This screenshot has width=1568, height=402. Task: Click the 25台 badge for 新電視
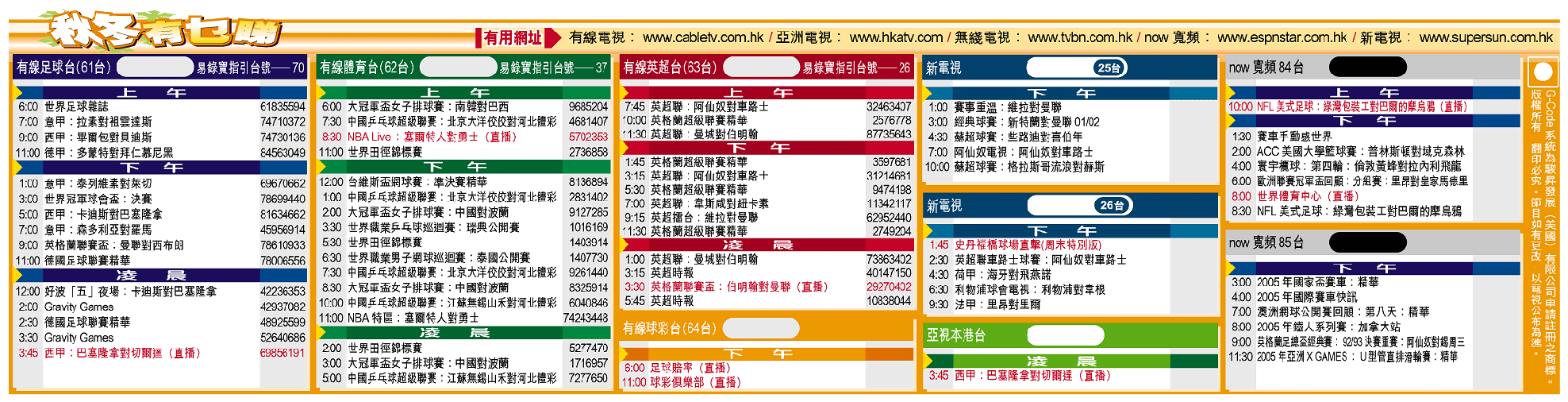click(x=1109, y=68)
